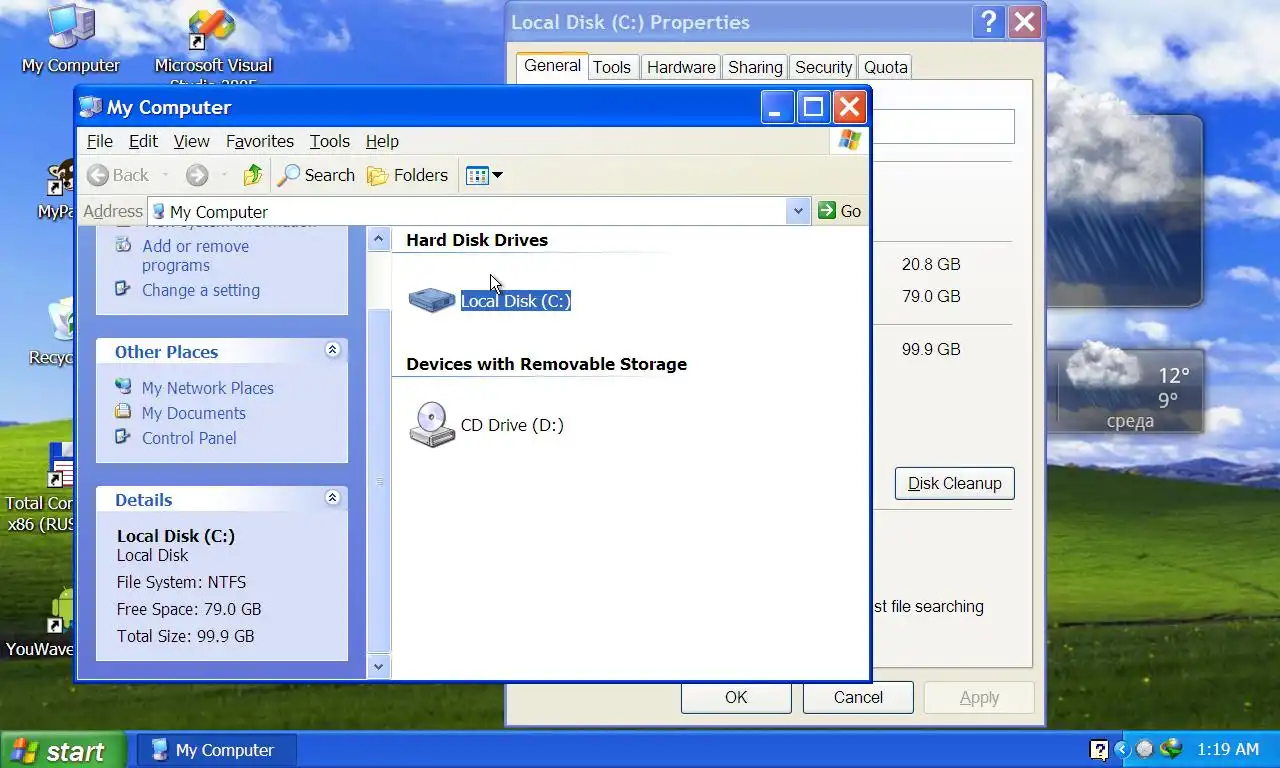Open Control Panel link
Screen dimensions: 1280x768
pyautogui.click(x=190, y=438)
